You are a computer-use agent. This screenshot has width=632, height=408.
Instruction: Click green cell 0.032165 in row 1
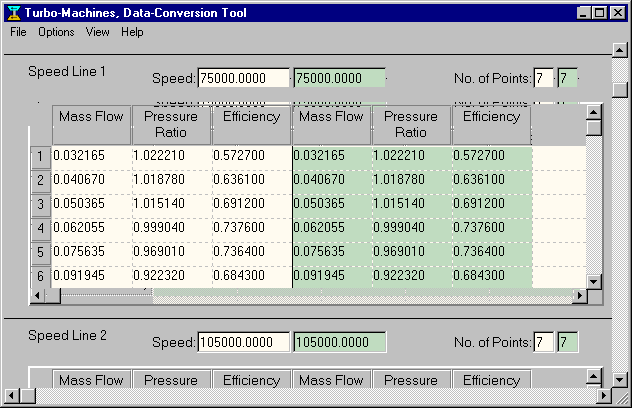pos(332,156)
